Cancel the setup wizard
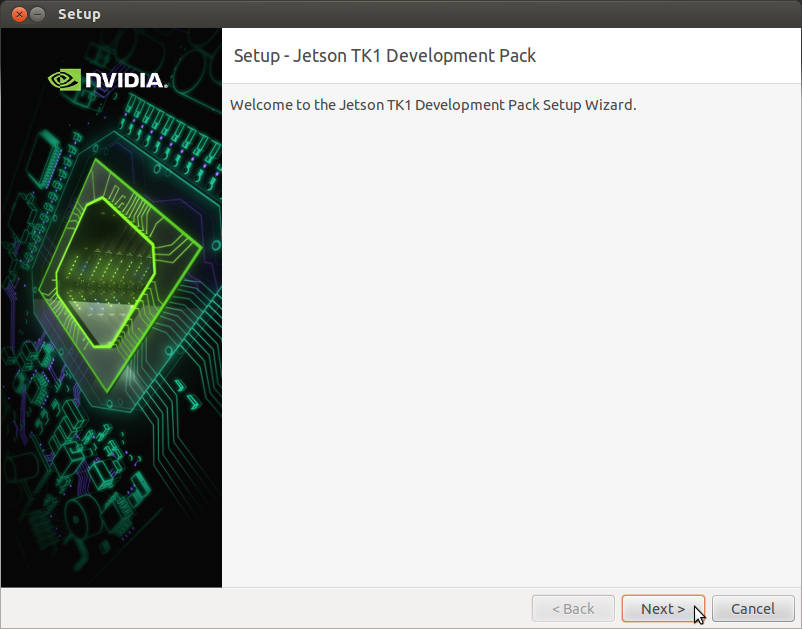This screenshot has height=629, width=802. tap(753, 609)
